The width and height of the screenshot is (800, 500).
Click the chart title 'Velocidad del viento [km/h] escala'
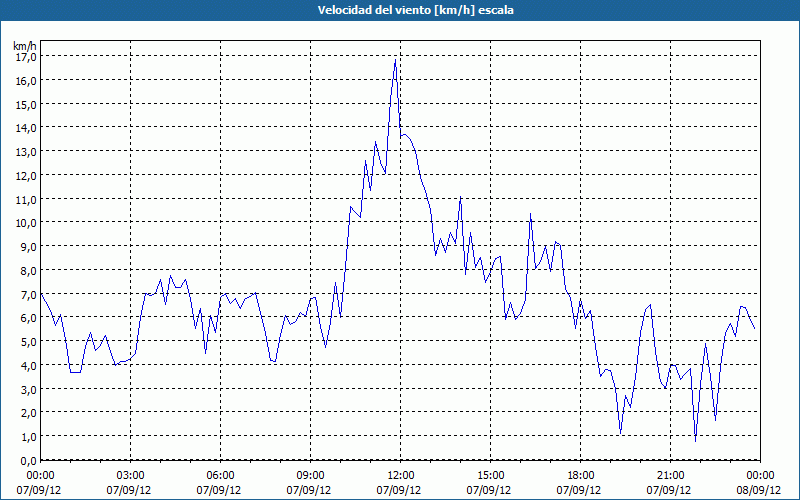tap(415, 10)
